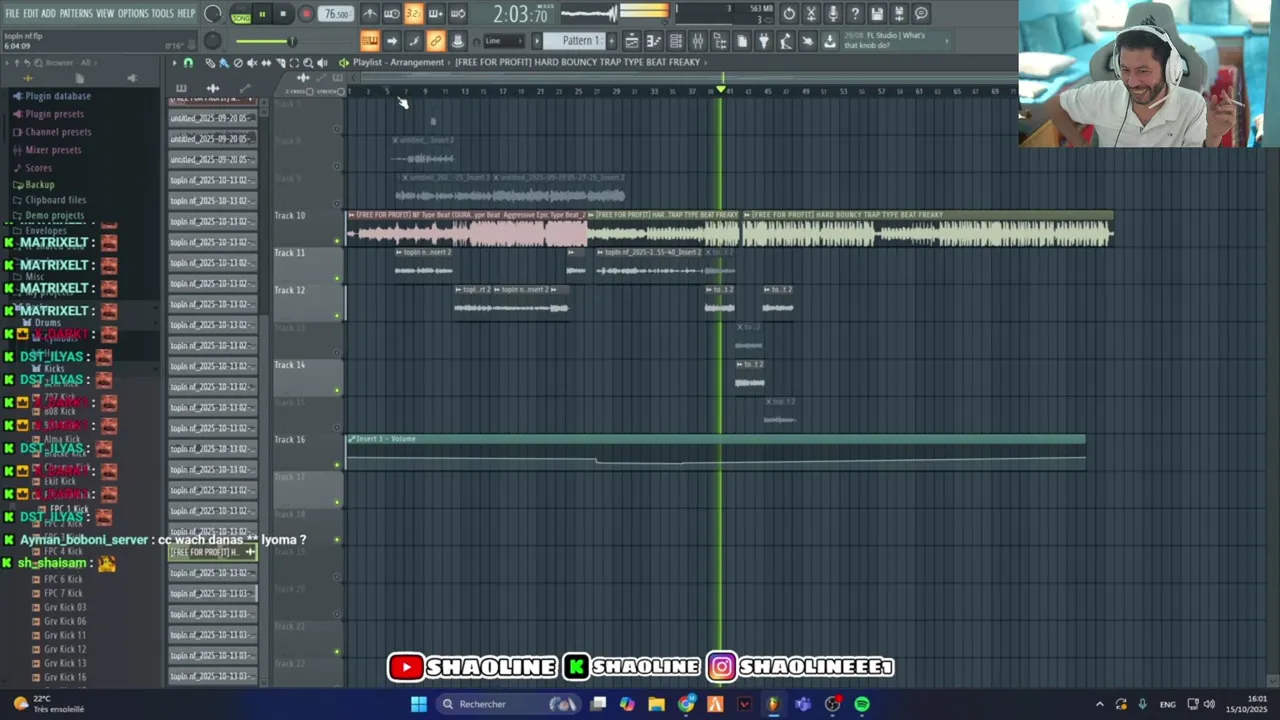Image resolution: width=1280 pixels, height=720 pixels.
Task: Click the undo history icon
Action: 789,14
